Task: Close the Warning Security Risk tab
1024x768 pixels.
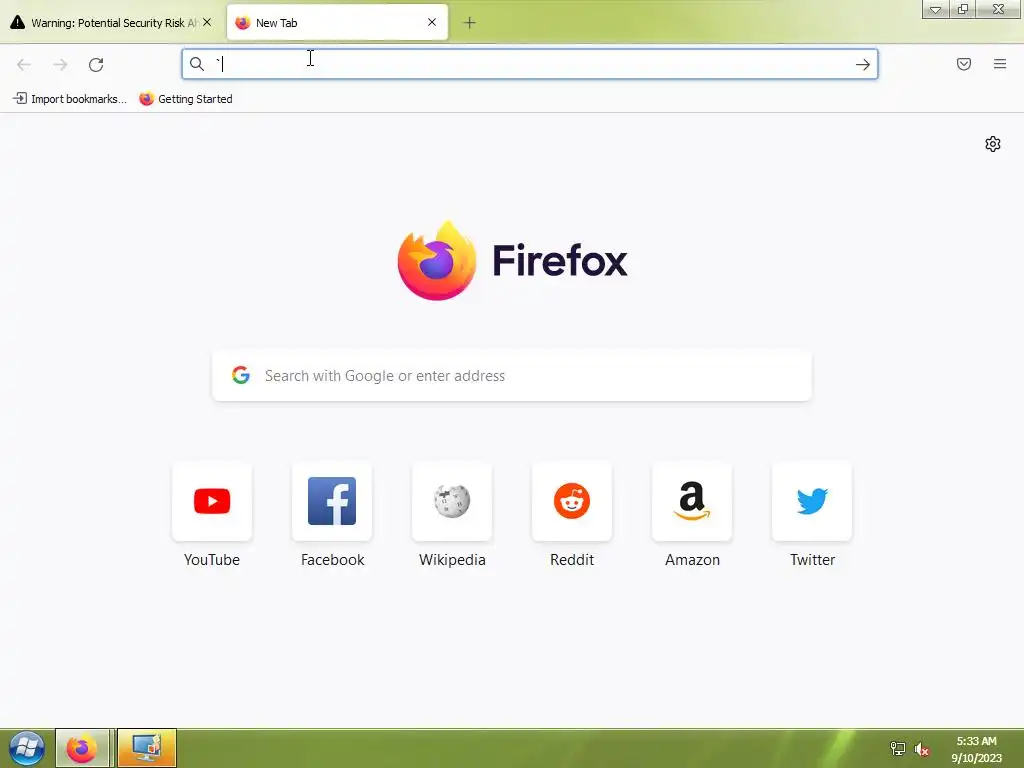Action: 207,22
